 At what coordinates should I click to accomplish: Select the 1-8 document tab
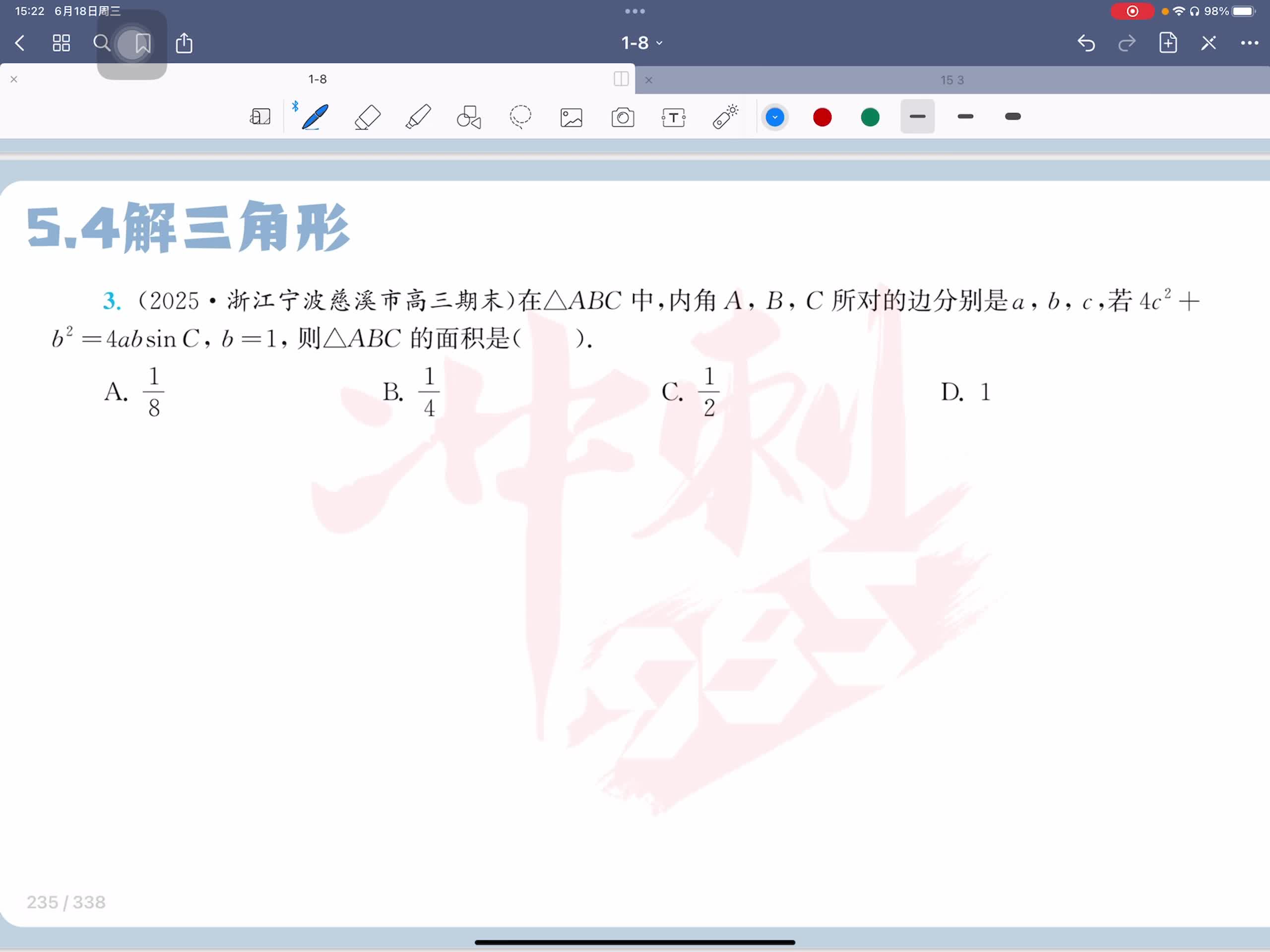[317, 79]
